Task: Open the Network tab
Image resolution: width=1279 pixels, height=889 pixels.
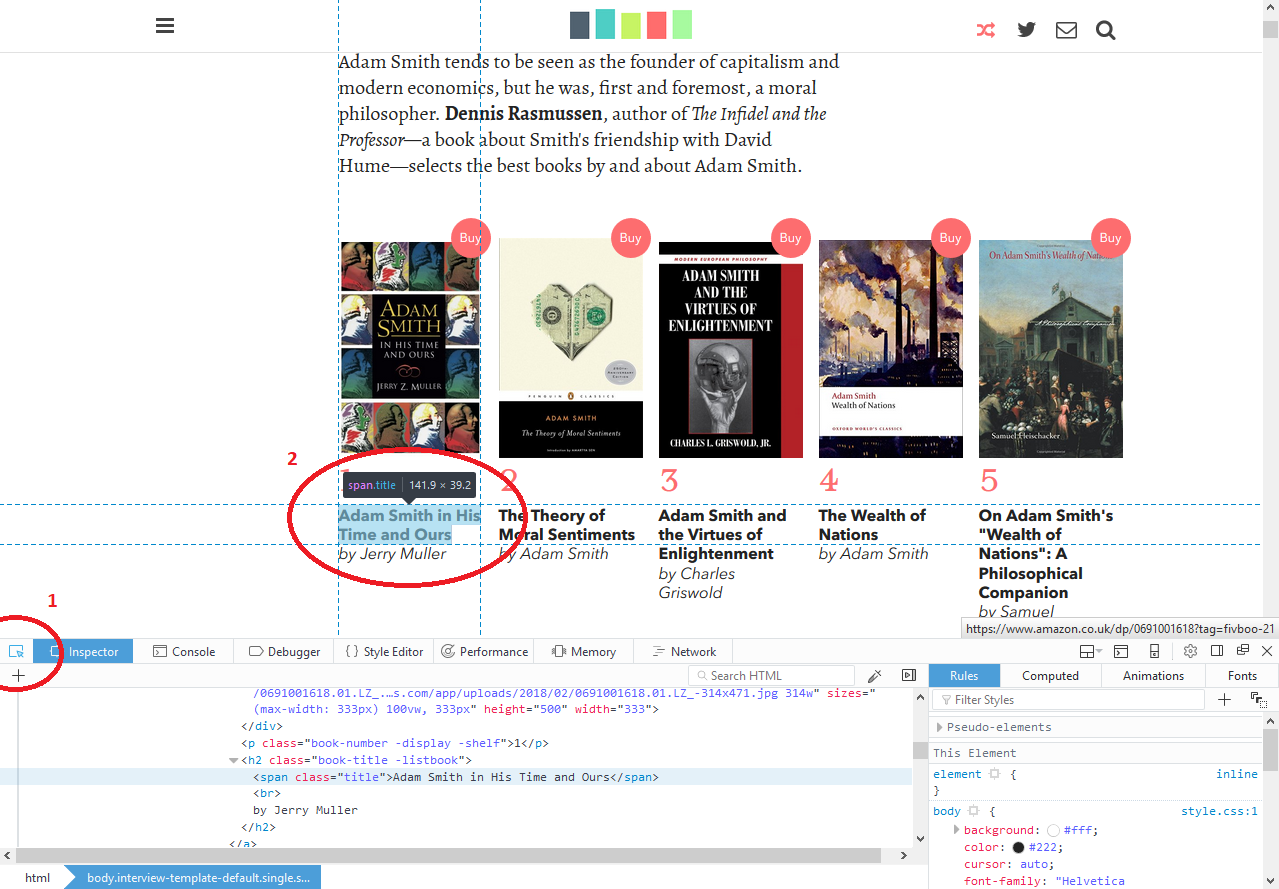Action: click(684, 651)
